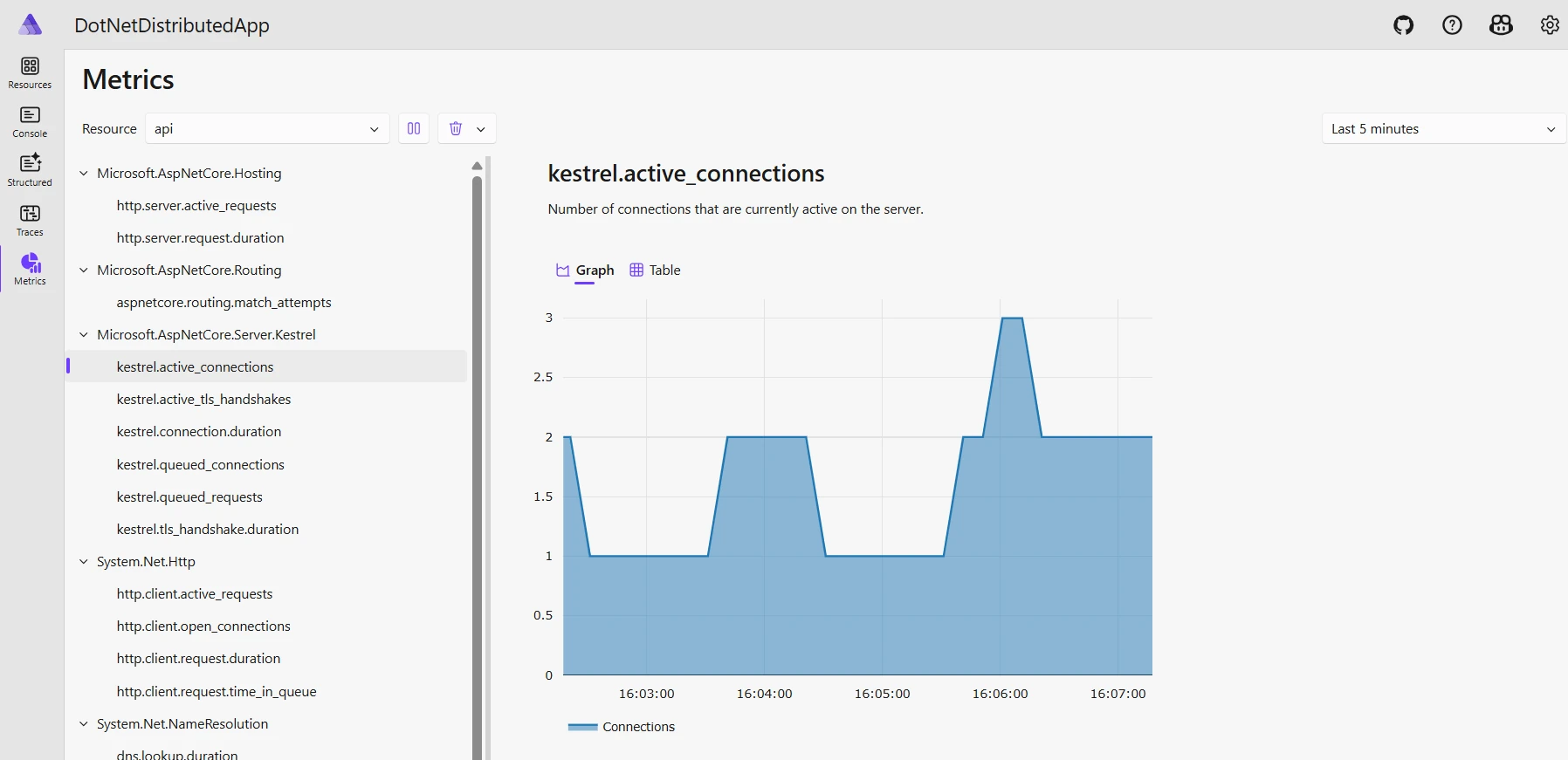Click the Connections legend color swatch
1568x760 pixels.
582,727
